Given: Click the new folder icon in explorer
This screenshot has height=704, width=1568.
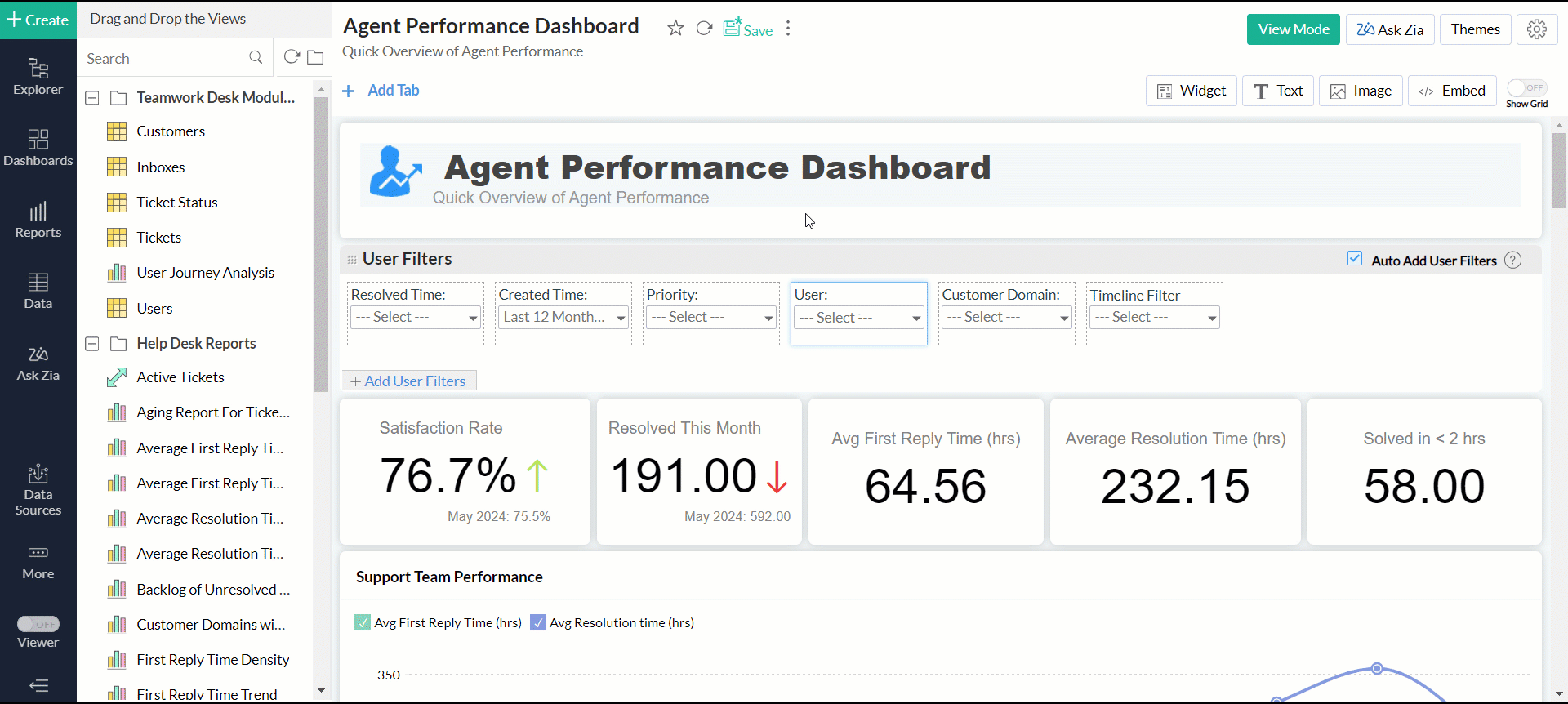Looking at the screenshot, I should click(x=316, y=58).
